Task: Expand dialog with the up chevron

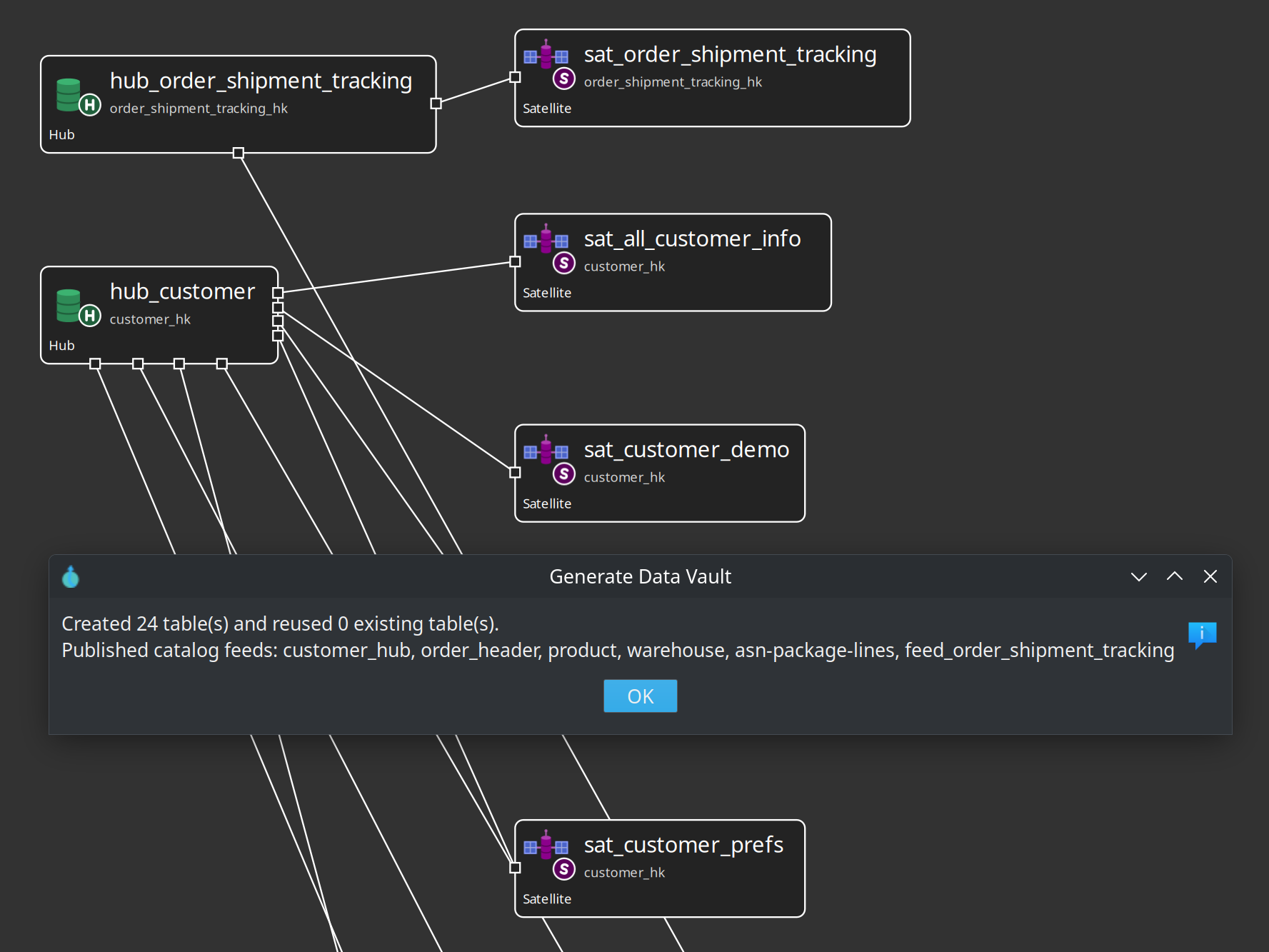Action: (x=1175, y=576)
